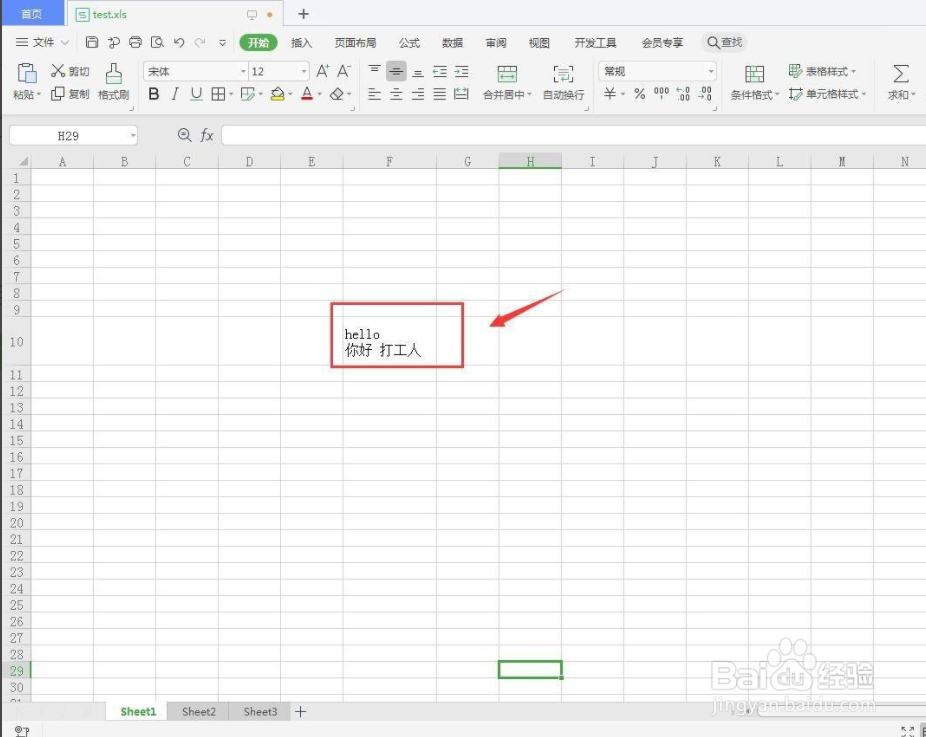Increase decimal places icon

click(x=683, y=93)
